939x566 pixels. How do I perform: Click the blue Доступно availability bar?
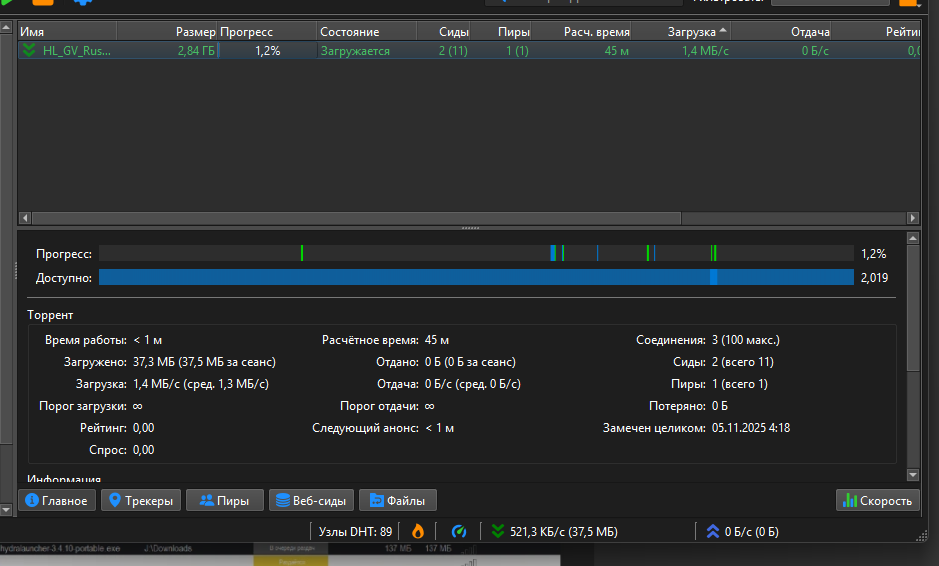475,277
